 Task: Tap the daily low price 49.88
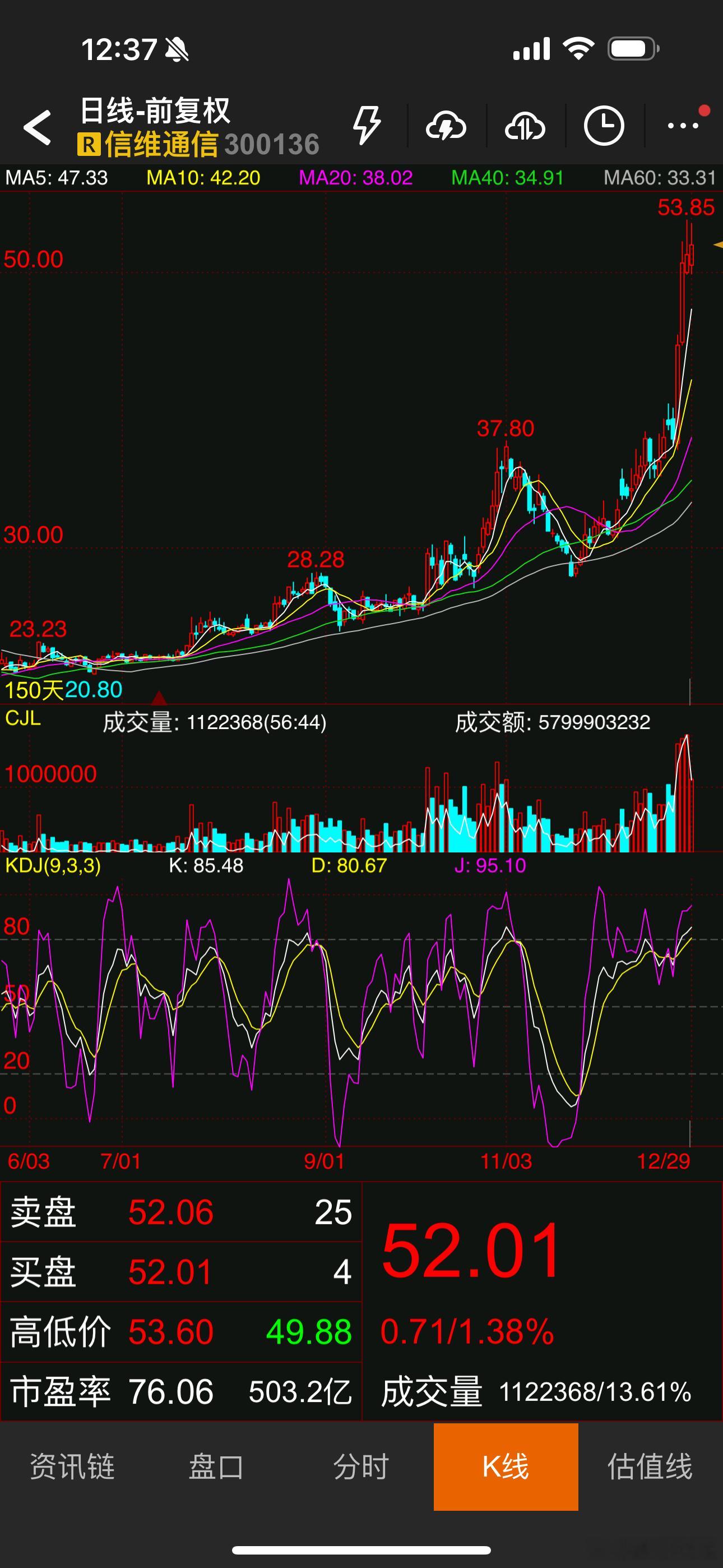click(x=309, y=1331)
